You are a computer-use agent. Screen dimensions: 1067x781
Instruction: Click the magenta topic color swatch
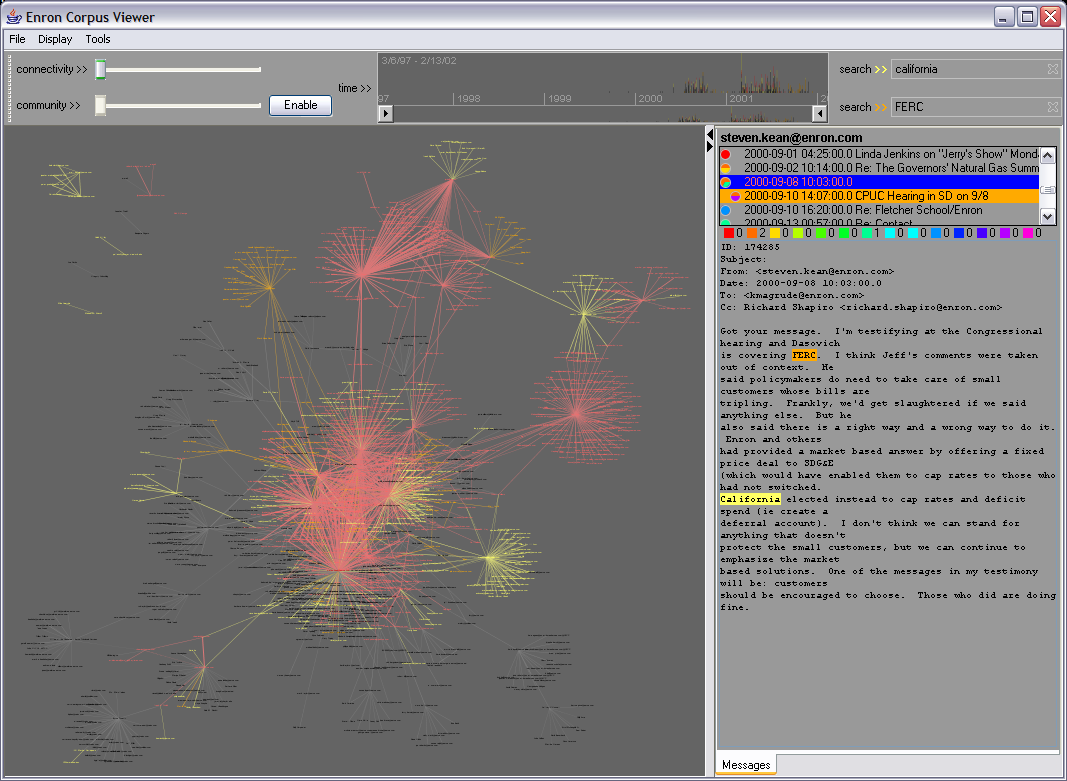[x=1027, y=233]
